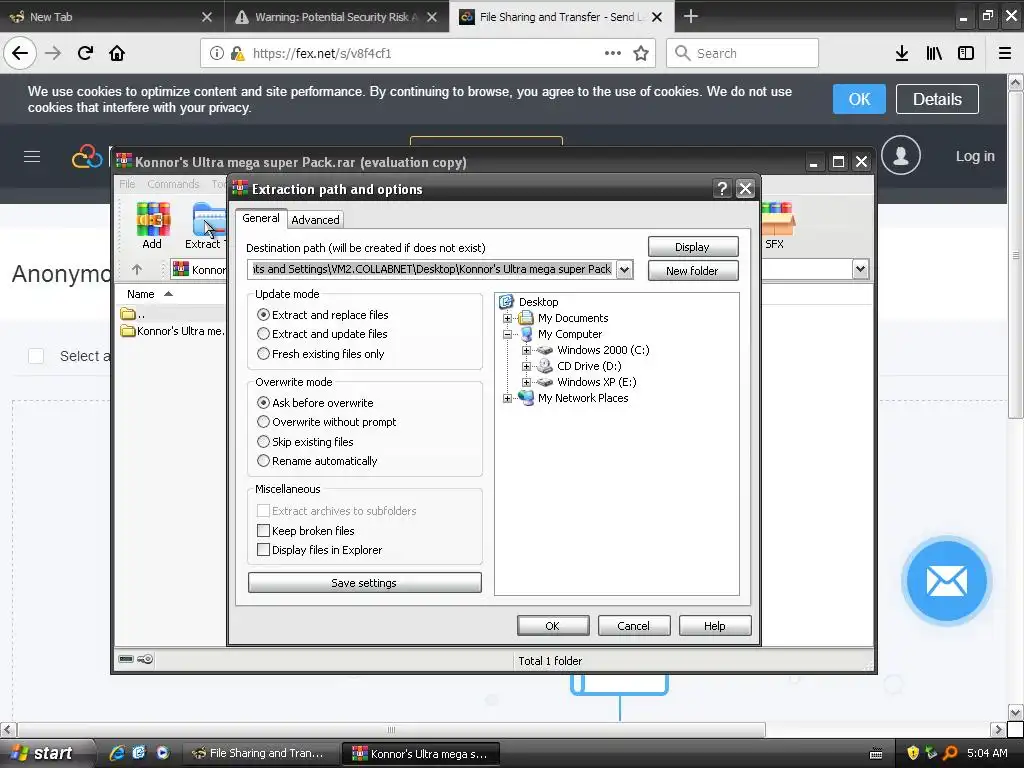Image resolution: width=1024 pixels, height=768 pixels.
Task: Open the destination path dropdown
Action: (x=625, y=269)
